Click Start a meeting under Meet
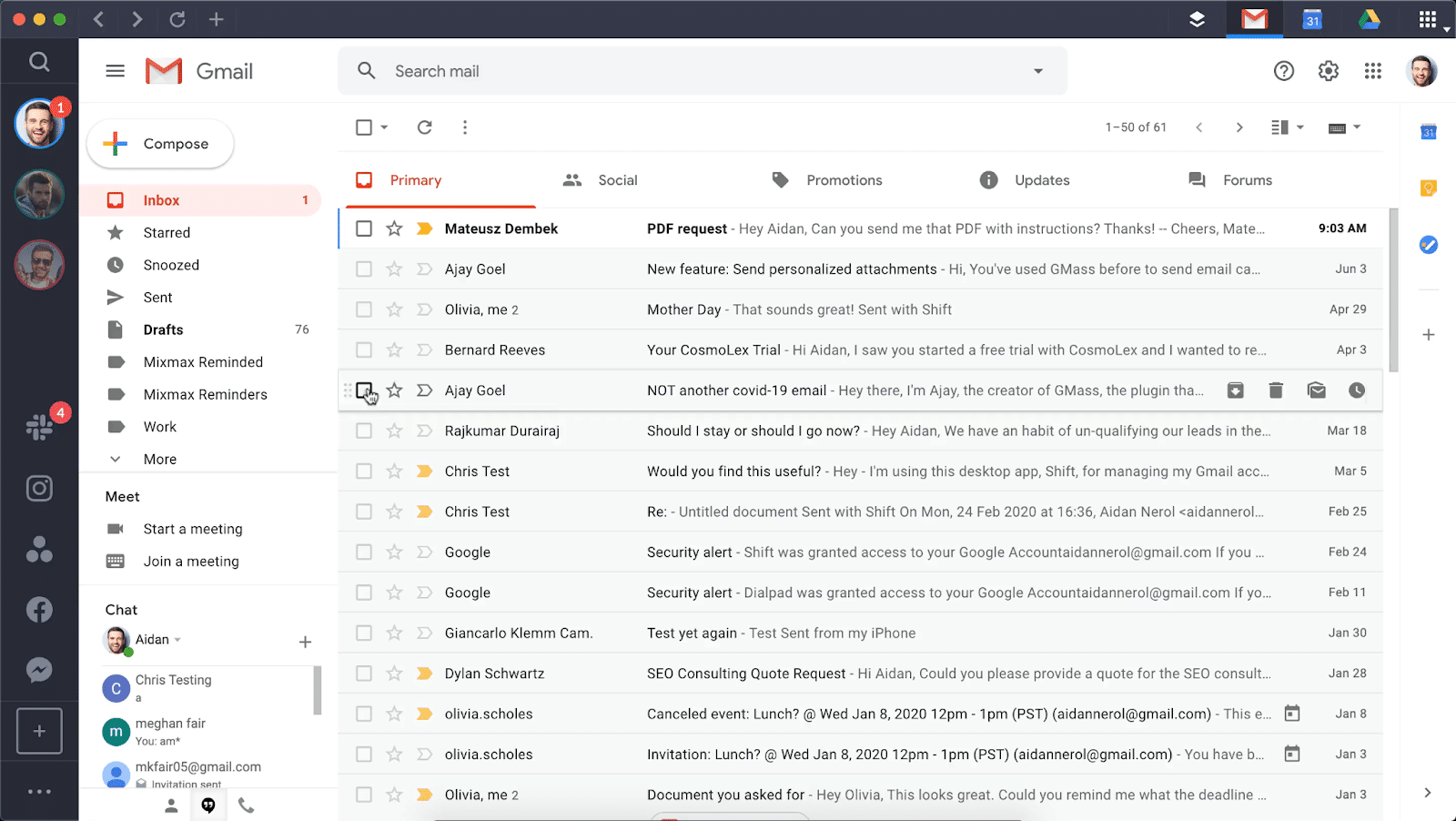 click(x=192, y=528)
